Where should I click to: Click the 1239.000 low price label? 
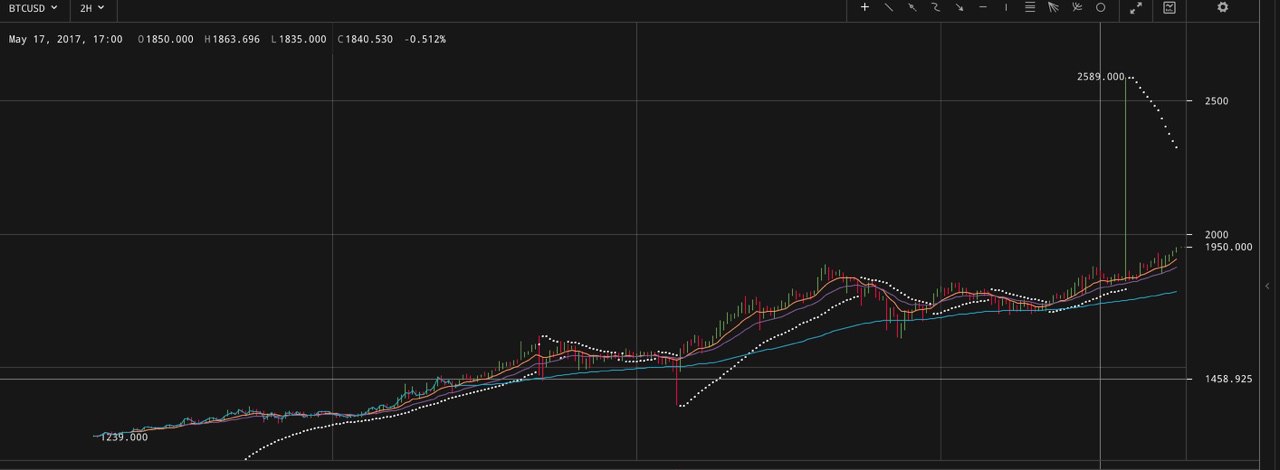[123, 437]
